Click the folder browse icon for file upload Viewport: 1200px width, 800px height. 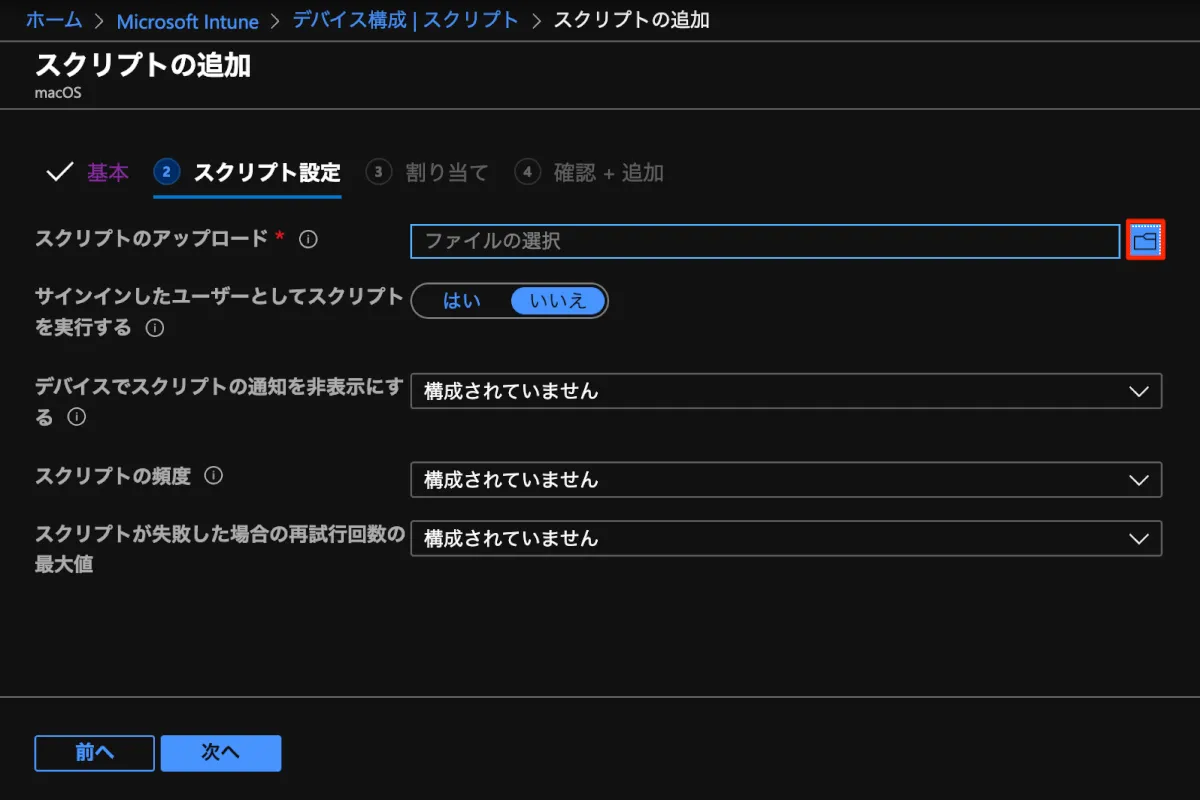click(x=1145, y=241)
